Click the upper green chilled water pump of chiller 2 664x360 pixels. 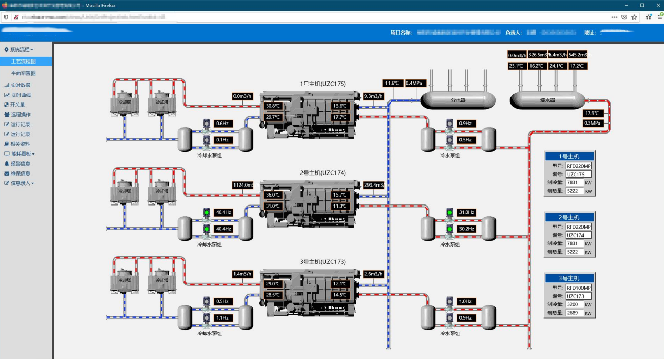click(449, 213)
